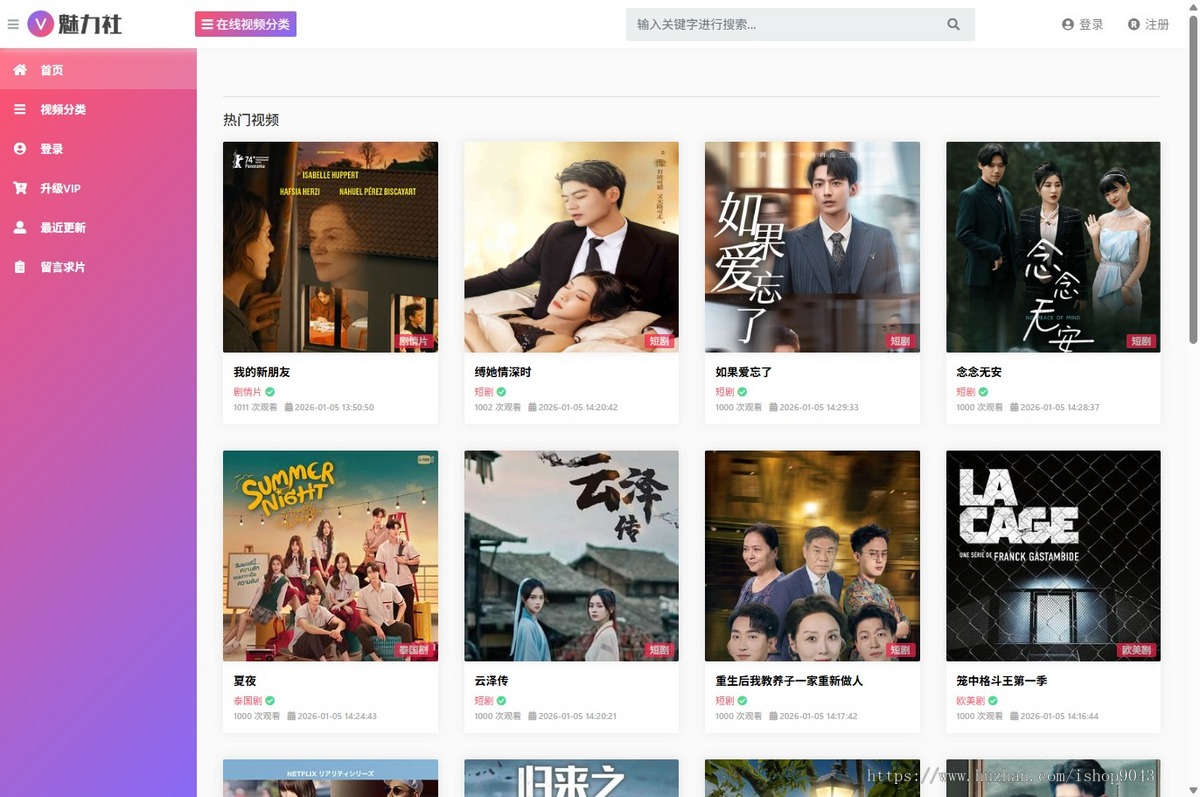
Task: Click the search magnifier icon
Action: click(x=953, y=25)
